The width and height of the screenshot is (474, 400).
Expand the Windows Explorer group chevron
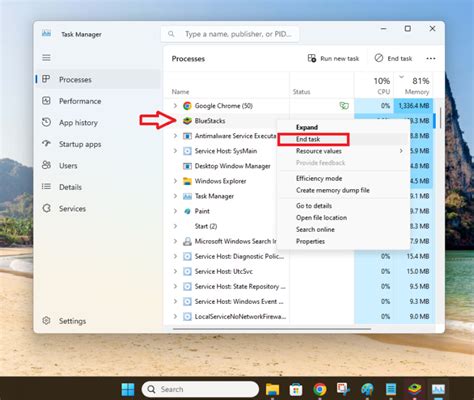(x=175, y=181)
